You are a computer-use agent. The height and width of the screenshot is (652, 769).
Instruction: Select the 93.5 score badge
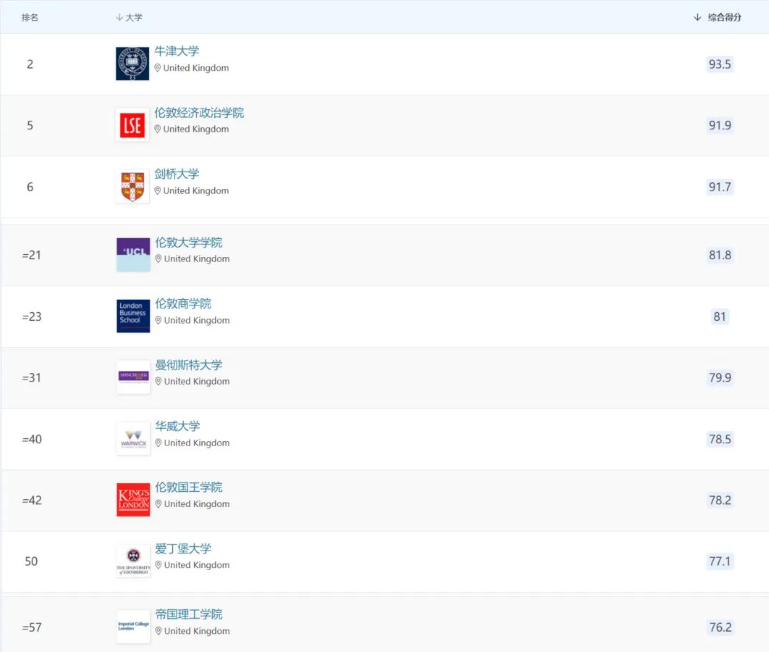[720, 64]
